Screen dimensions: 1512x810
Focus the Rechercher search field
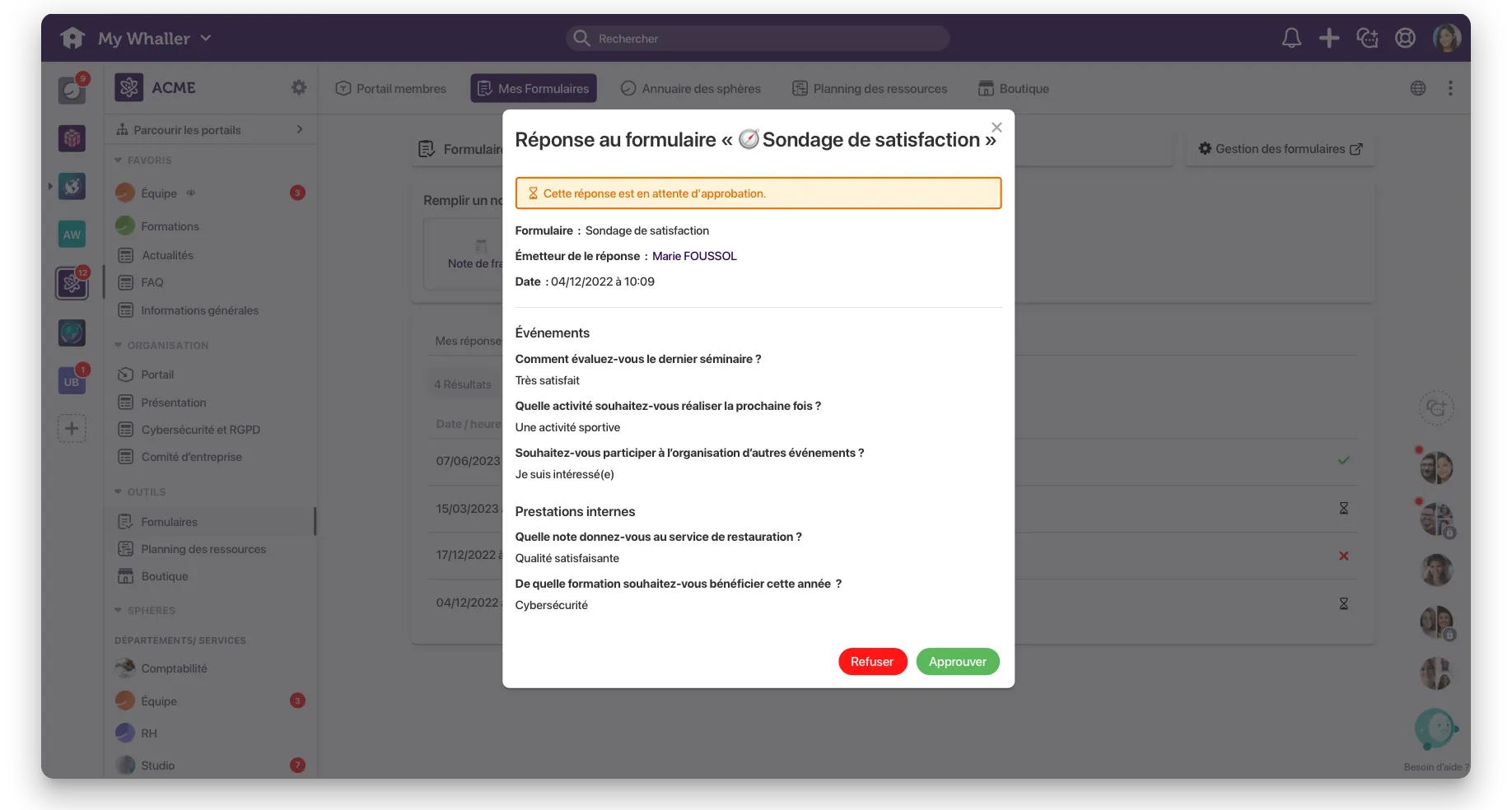coord(757,38)
